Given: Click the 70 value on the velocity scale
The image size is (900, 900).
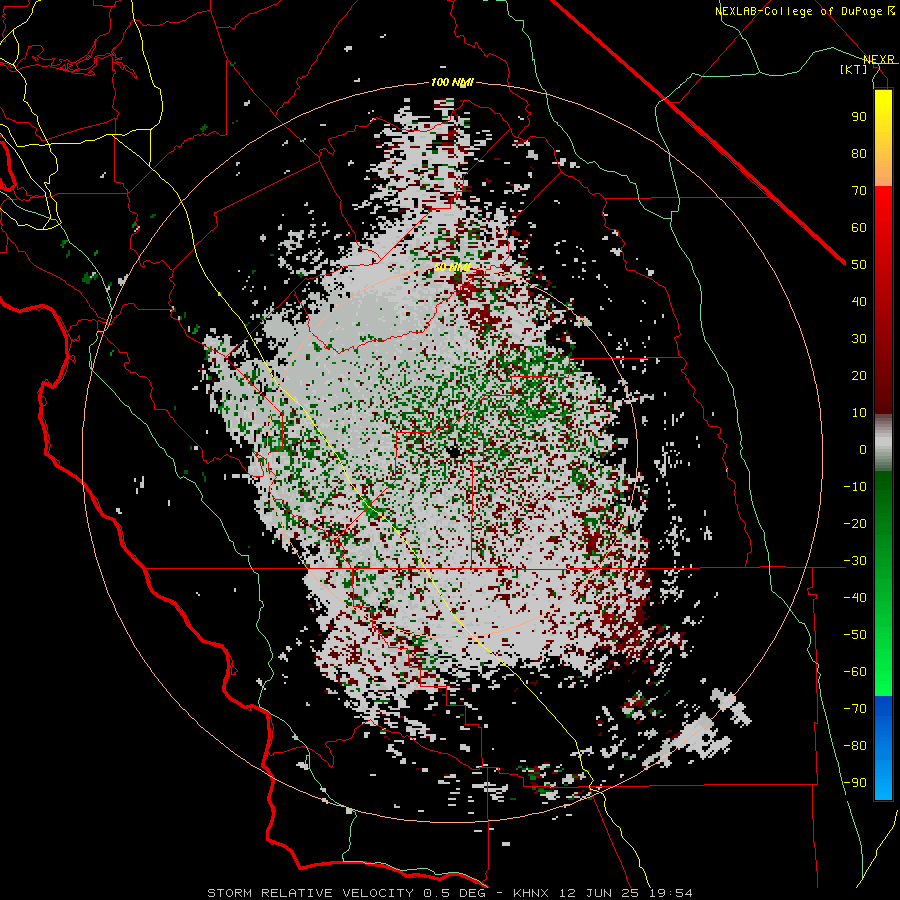Looking at the screenshot, I should pyautogui.click(x=859, y=191).
